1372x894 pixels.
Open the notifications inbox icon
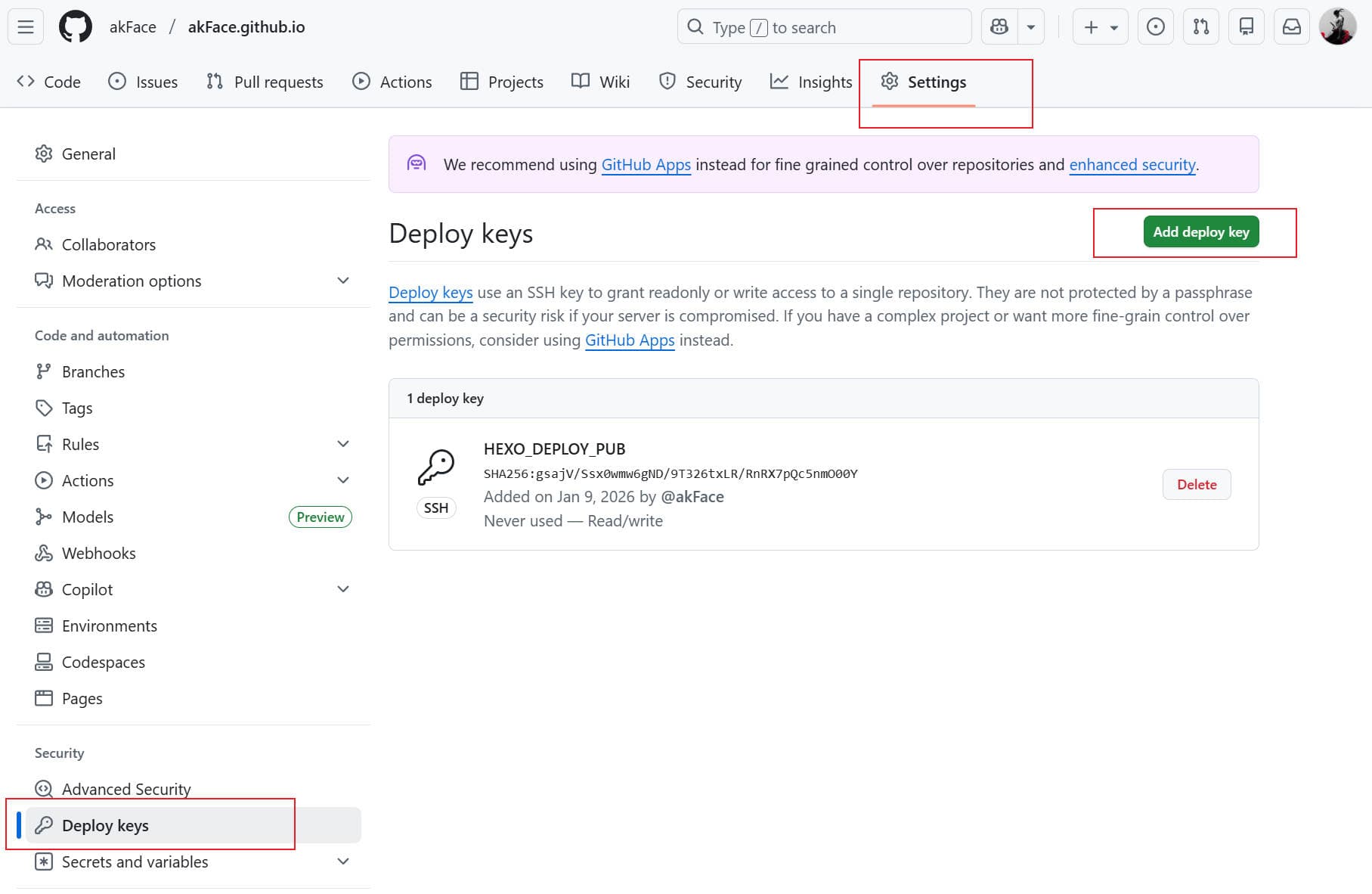[x=1292, y=27]
